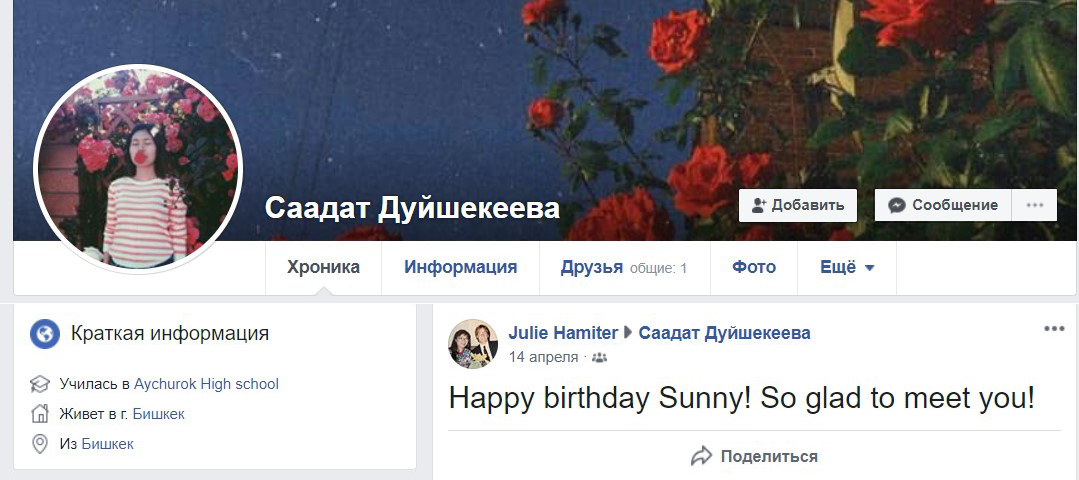
Task: Open the round profile picture
Action: coord(138,169)
